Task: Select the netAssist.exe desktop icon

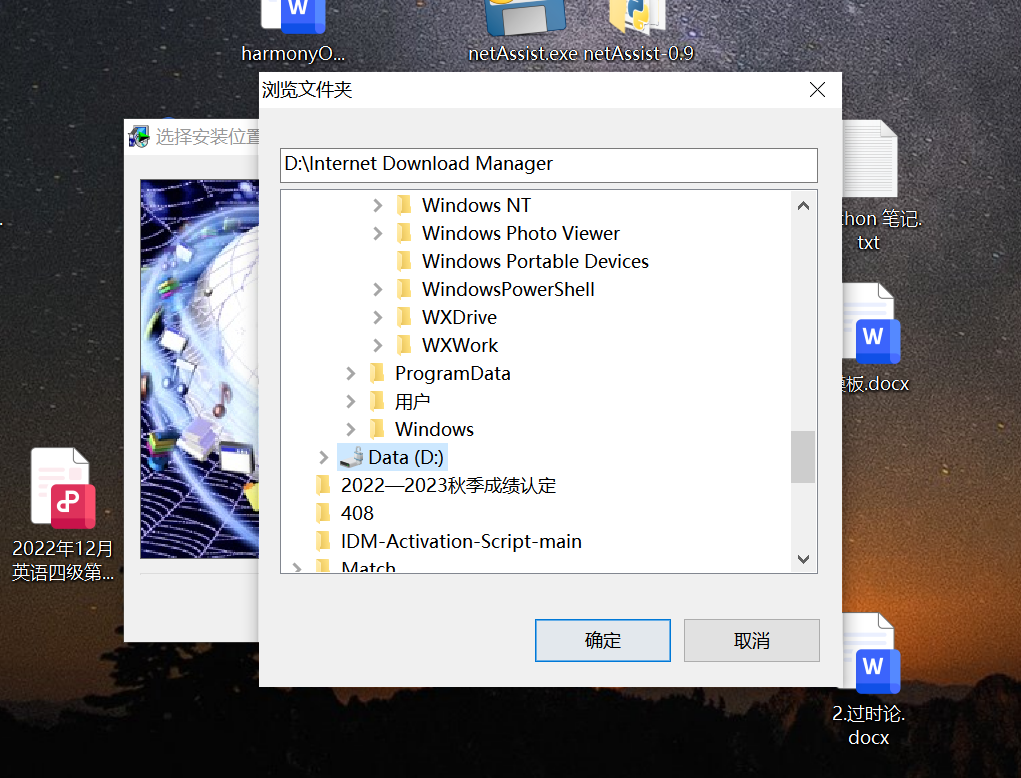Action: [525, 18]
